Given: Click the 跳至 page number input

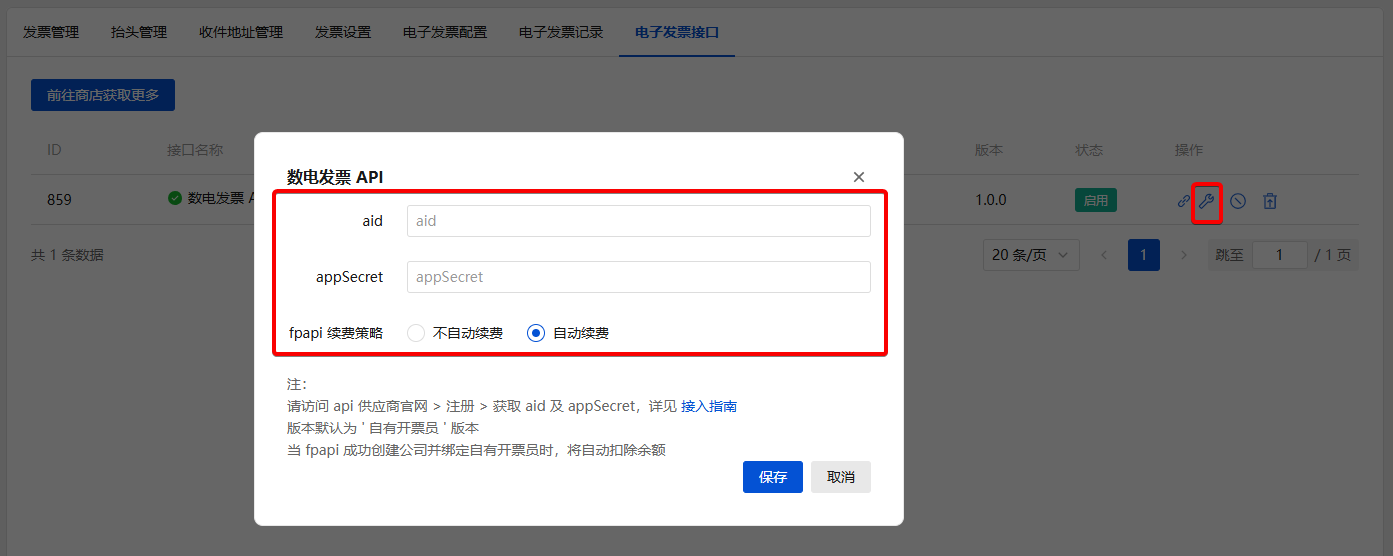Looking at the screenshot, I should (x=1280, y=255).
